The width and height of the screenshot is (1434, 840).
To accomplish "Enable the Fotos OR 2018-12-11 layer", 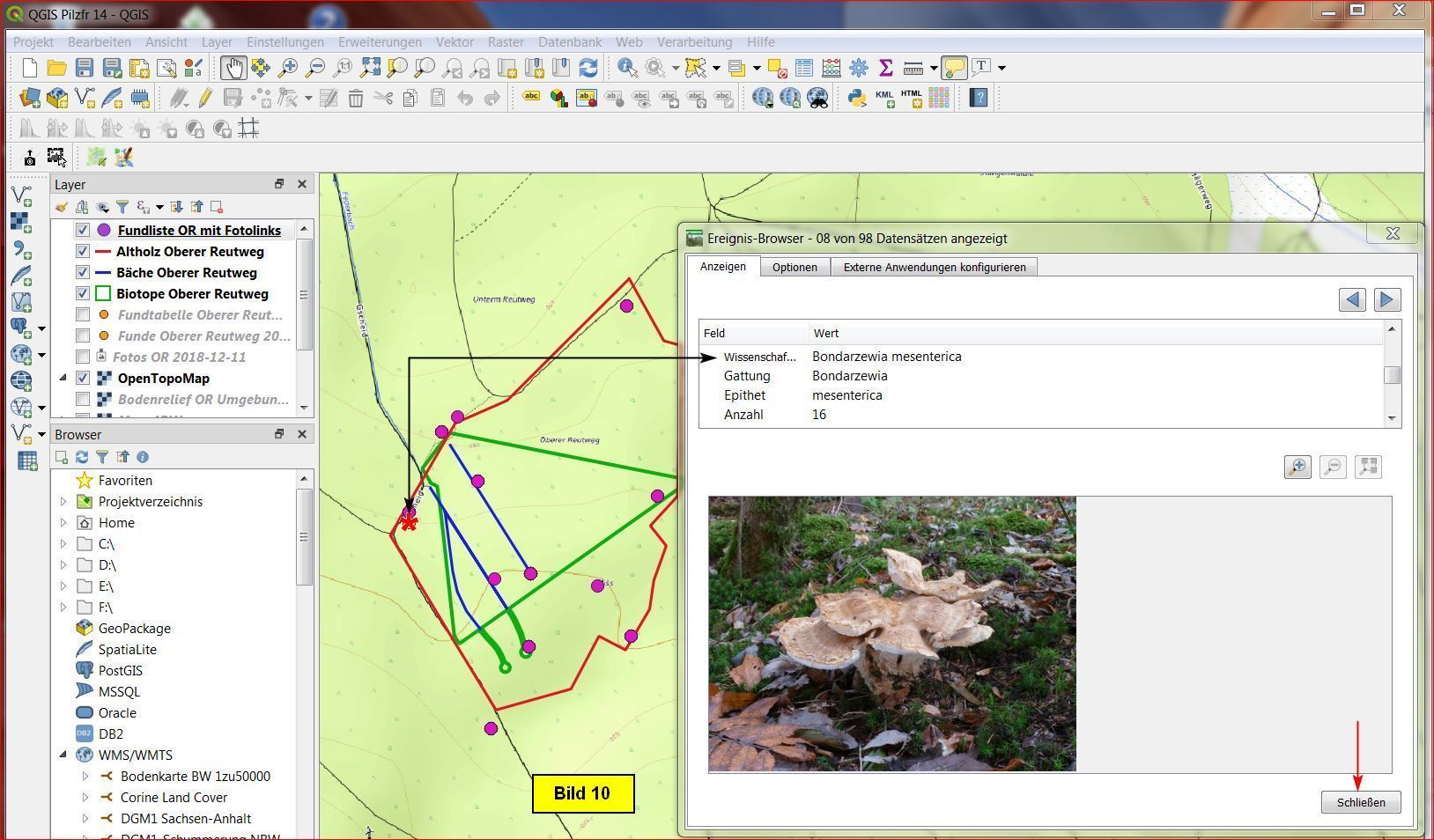I will coord(83,357).
